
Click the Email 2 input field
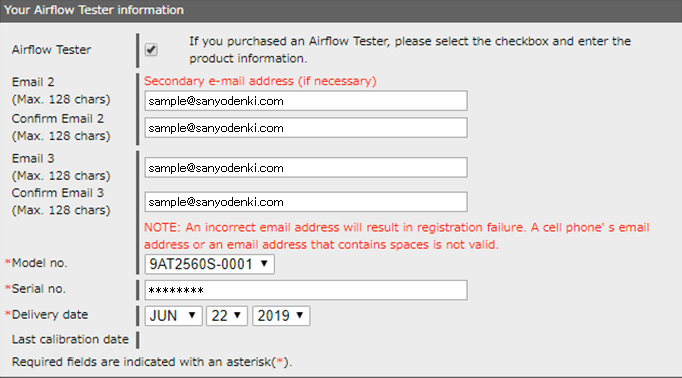point(306,101)
